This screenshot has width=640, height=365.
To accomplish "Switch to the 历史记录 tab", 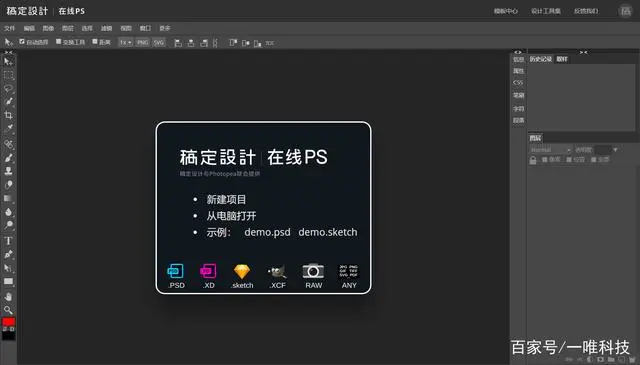I will 541,59.
